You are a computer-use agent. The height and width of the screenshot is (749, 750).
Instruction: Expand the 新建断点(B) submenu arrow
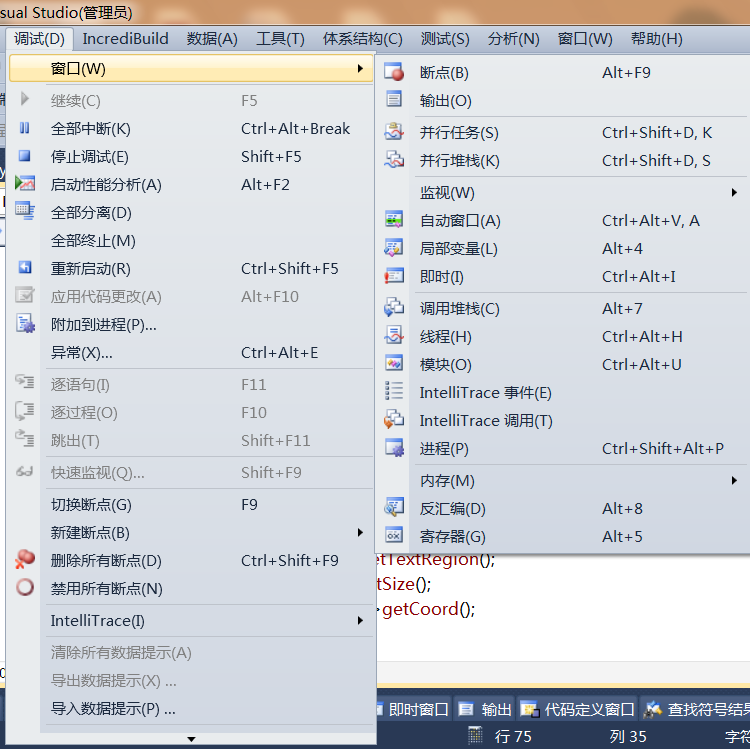point(360,532)
